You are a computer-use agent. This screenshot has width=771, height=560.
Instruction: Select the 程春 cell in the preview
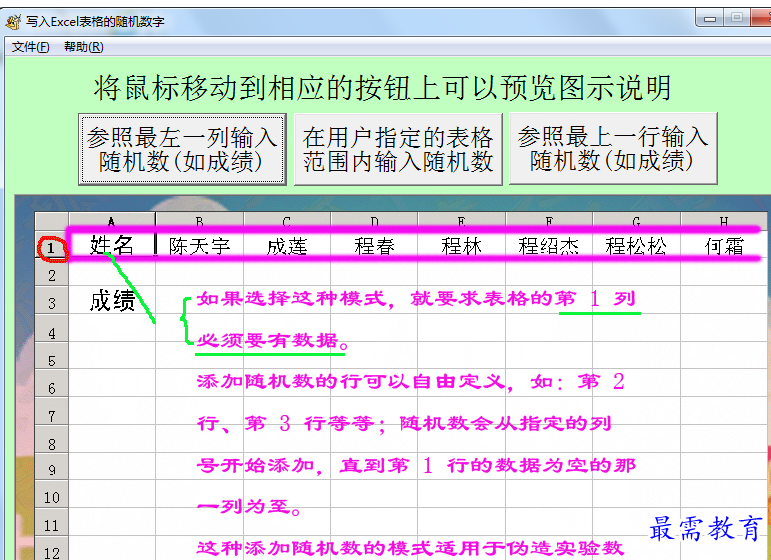coord(374,246)
